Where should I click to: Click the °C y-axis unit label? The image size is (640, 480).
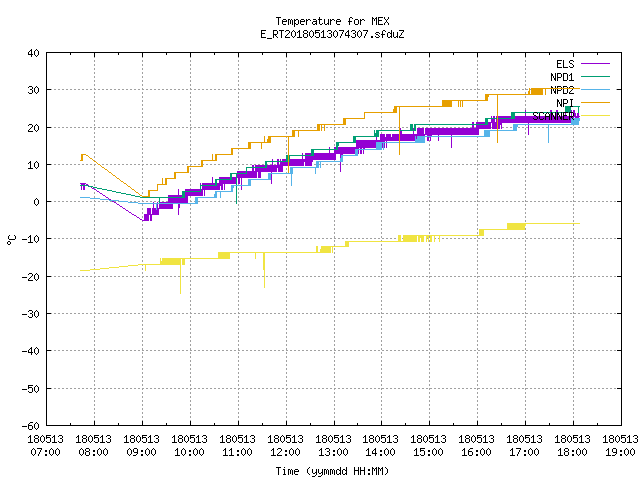11,240
